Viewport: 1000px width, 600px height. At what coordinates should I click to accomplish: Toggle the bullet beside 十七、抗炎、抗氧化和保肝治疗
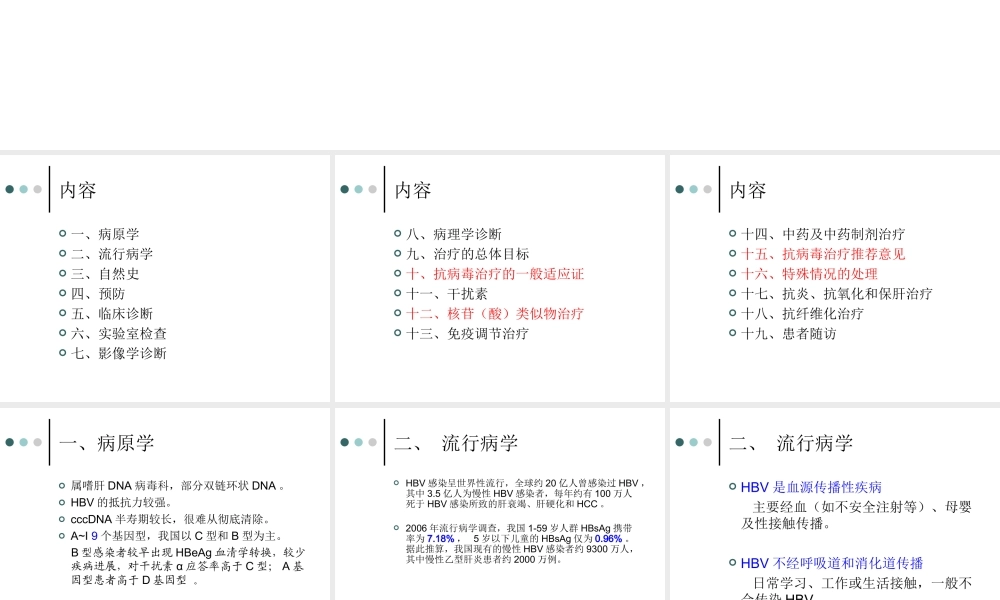pos(732,294)
